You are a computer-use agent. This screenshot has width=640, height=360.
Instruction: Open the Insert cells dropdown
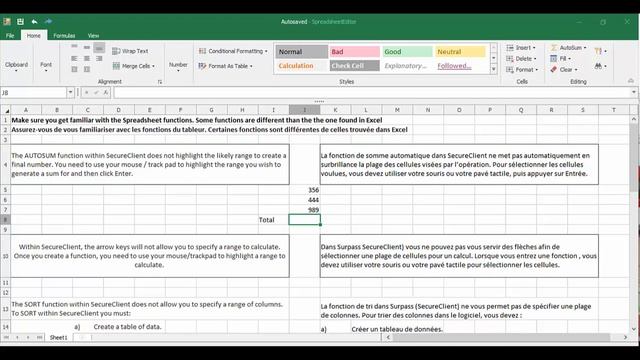click(x=521, y=48)
